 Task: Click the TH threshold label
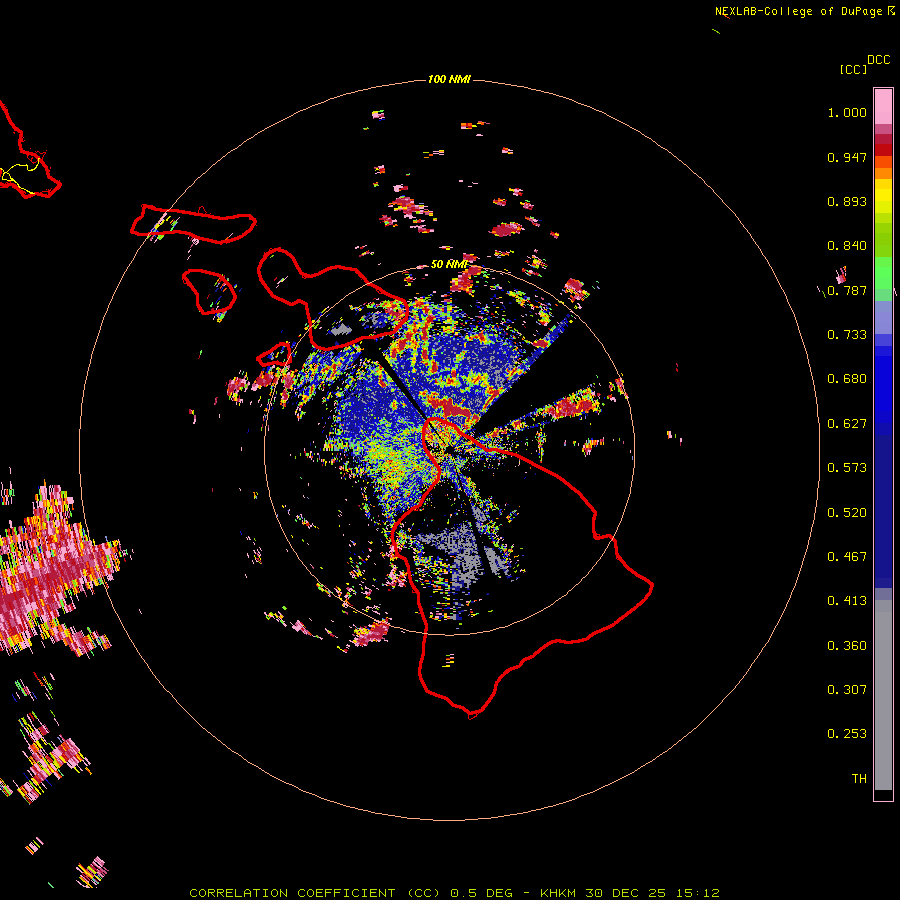(859, 779)
